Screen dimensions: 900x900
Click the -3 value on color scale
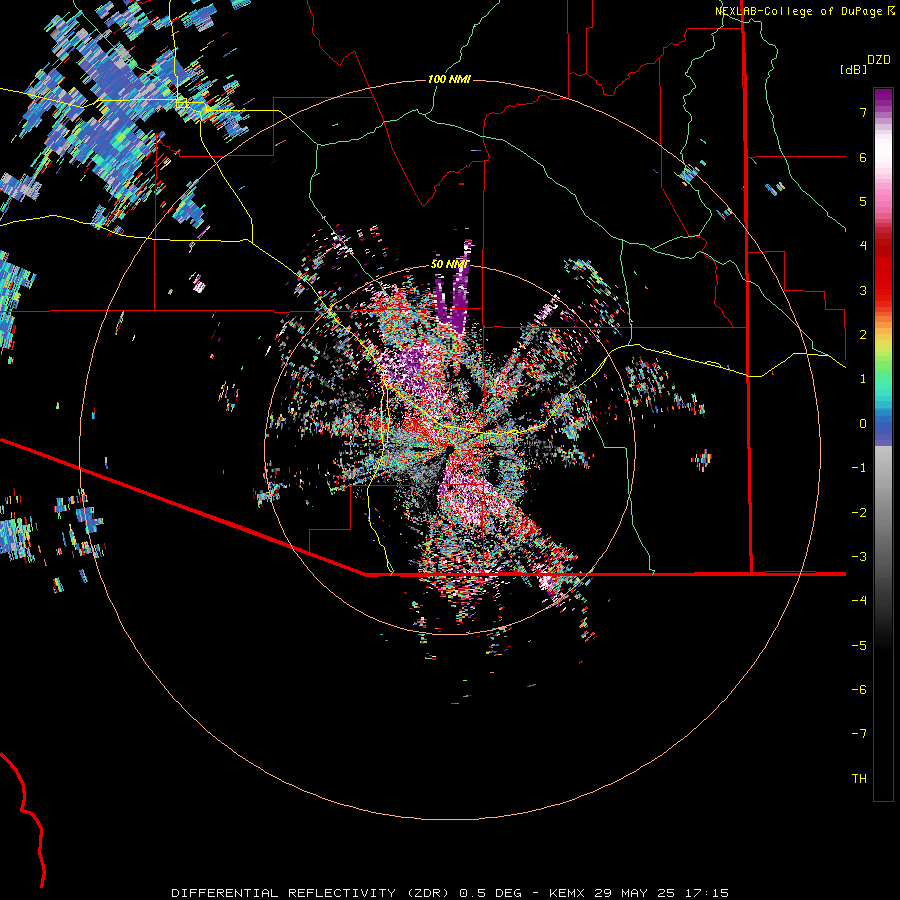click(x=859, y=557)
